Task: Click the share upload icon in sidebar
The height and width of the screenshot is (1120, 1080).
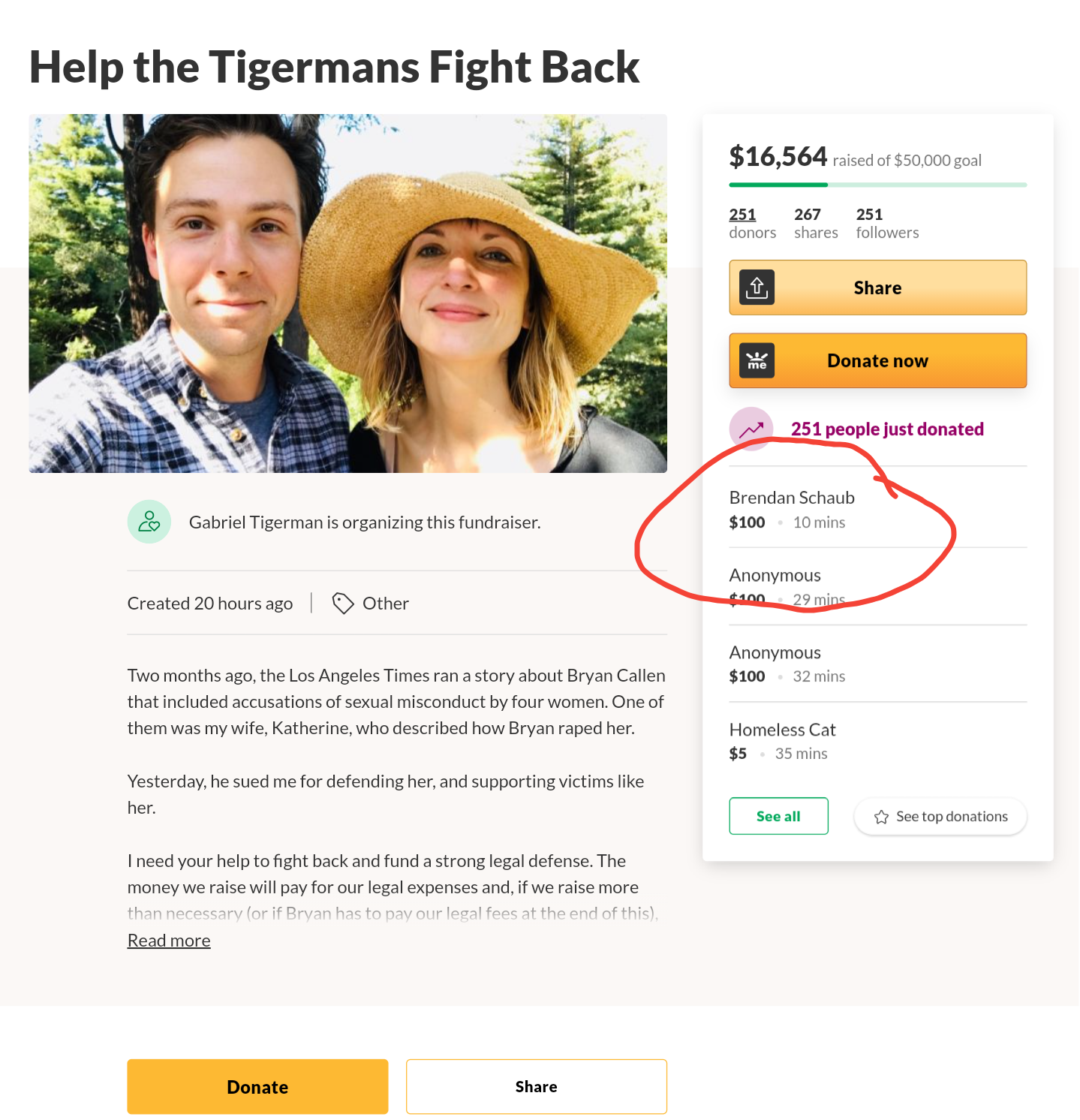Action: (x=757, y=288)
